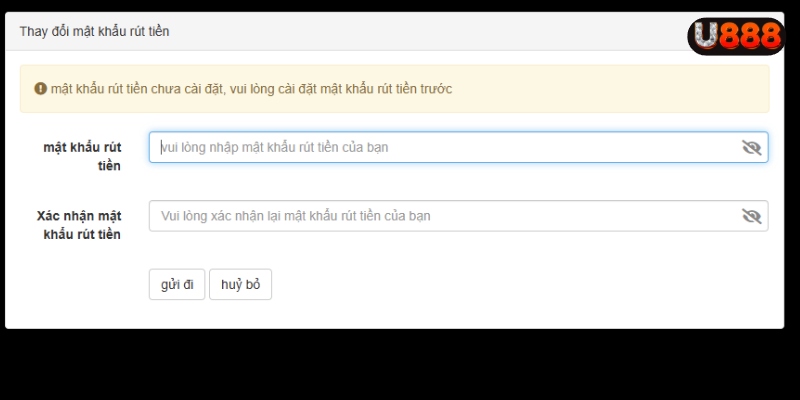Click the 'Thay đổi mật khẩu rút tiền' title
The image size is (800, 400).
click(94, 32)
